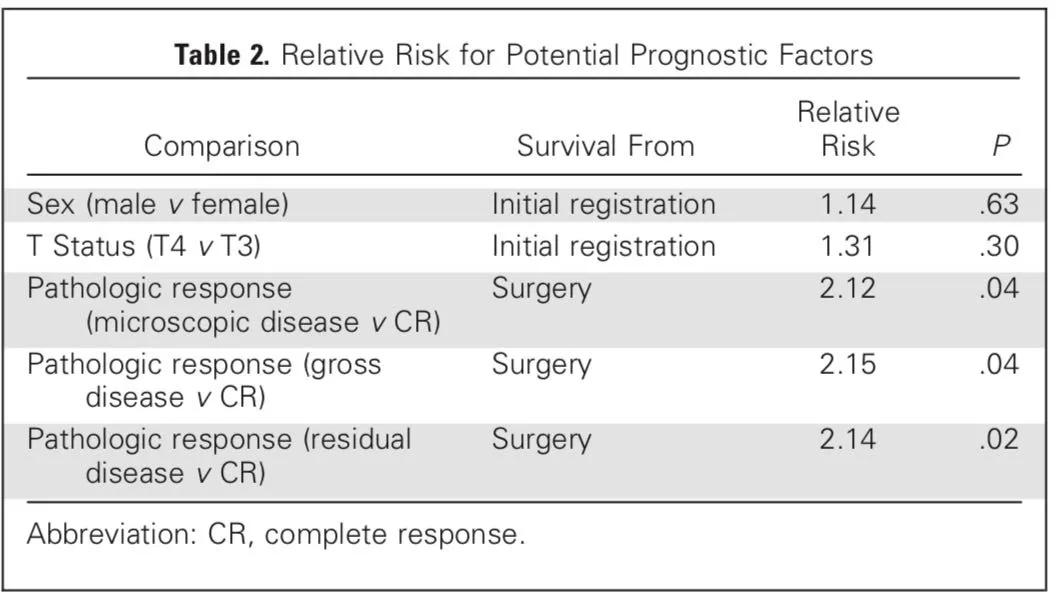Image resolution: width=1058 pixels, height=604 pixels.
Task: Click the .30 P value
Action: [x=999, y=246]
